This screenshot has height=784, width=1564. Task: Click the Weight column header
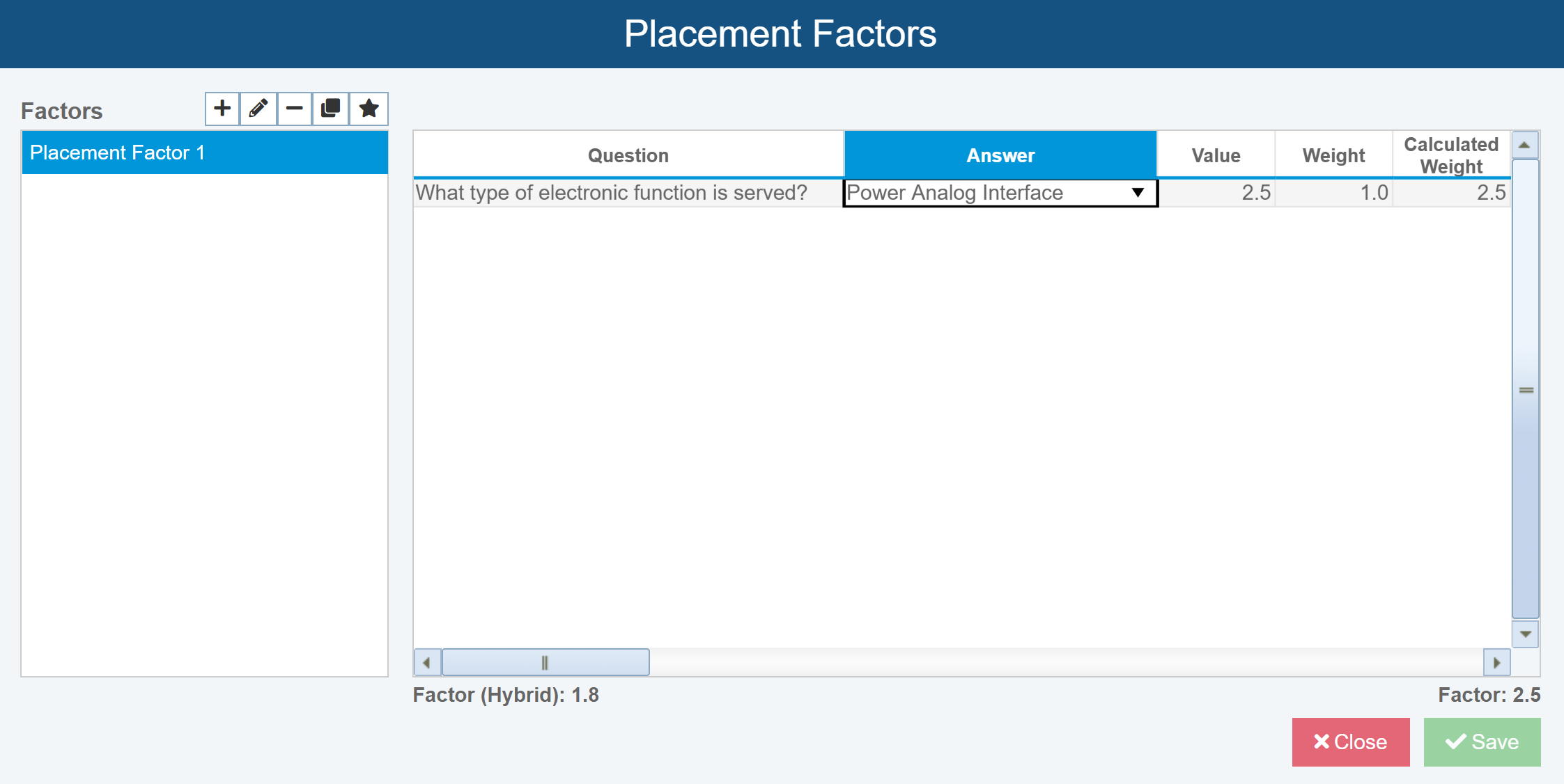click(x=1333, y=155)
